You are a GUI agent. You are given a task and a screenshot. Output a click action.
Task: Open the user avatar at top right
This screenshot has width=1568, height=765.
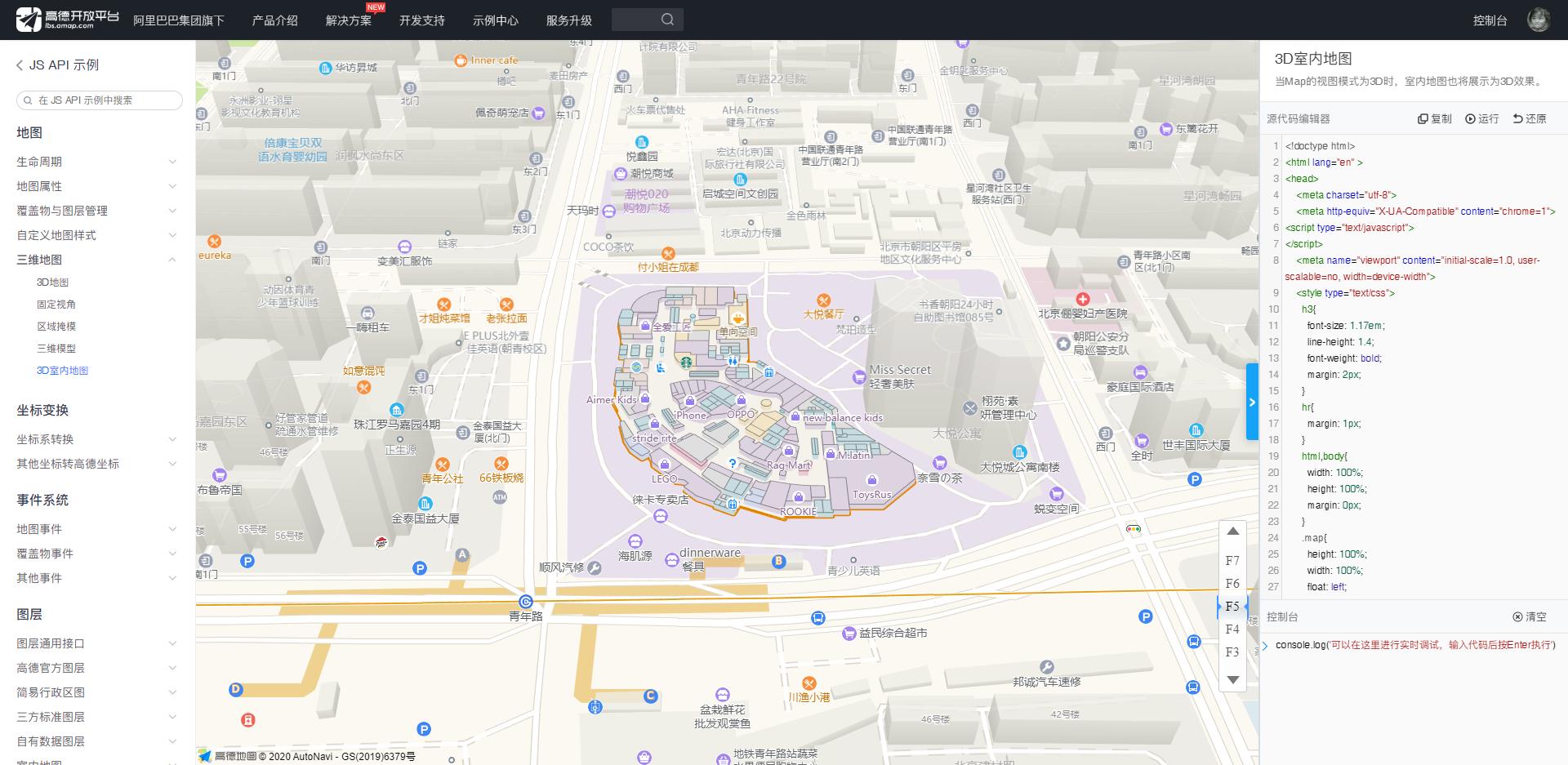click(1540, 18)
